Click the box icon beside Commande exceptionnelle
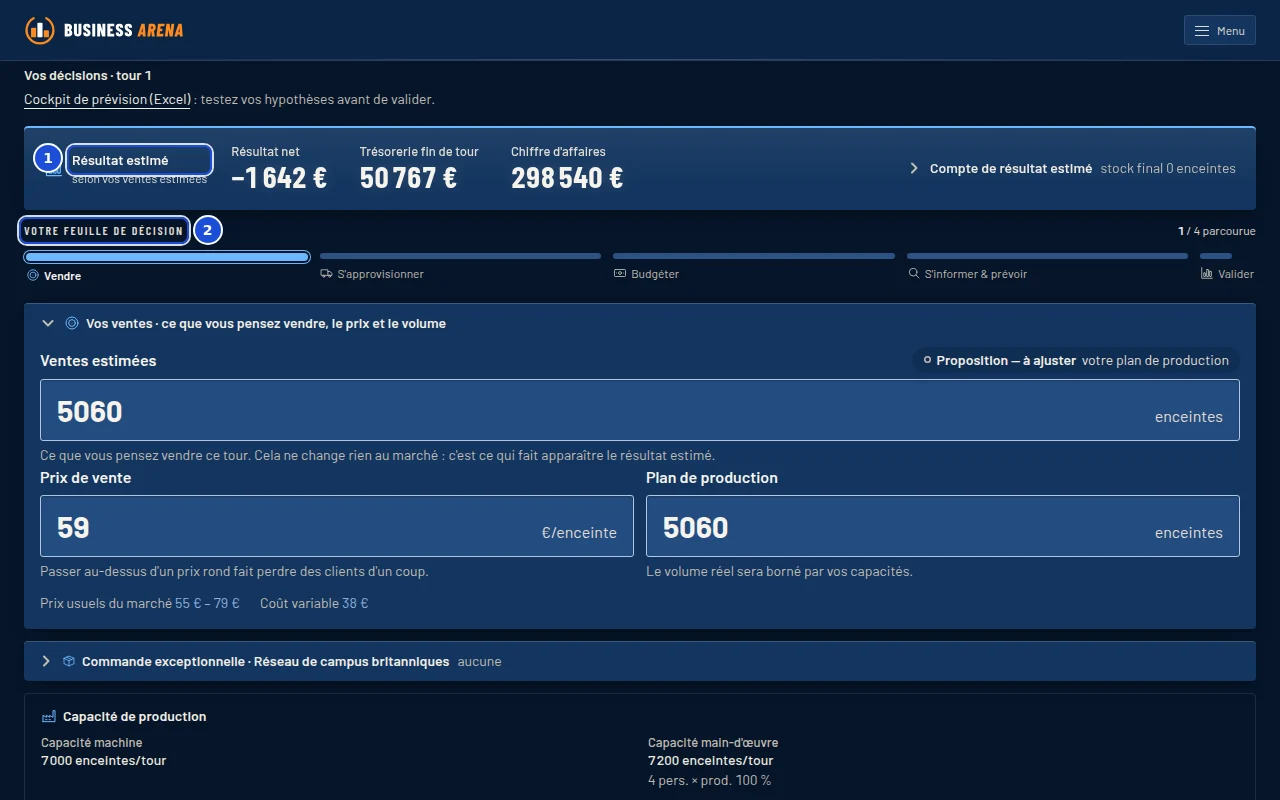The image size is (1280, 800). [x=69, y=662]
